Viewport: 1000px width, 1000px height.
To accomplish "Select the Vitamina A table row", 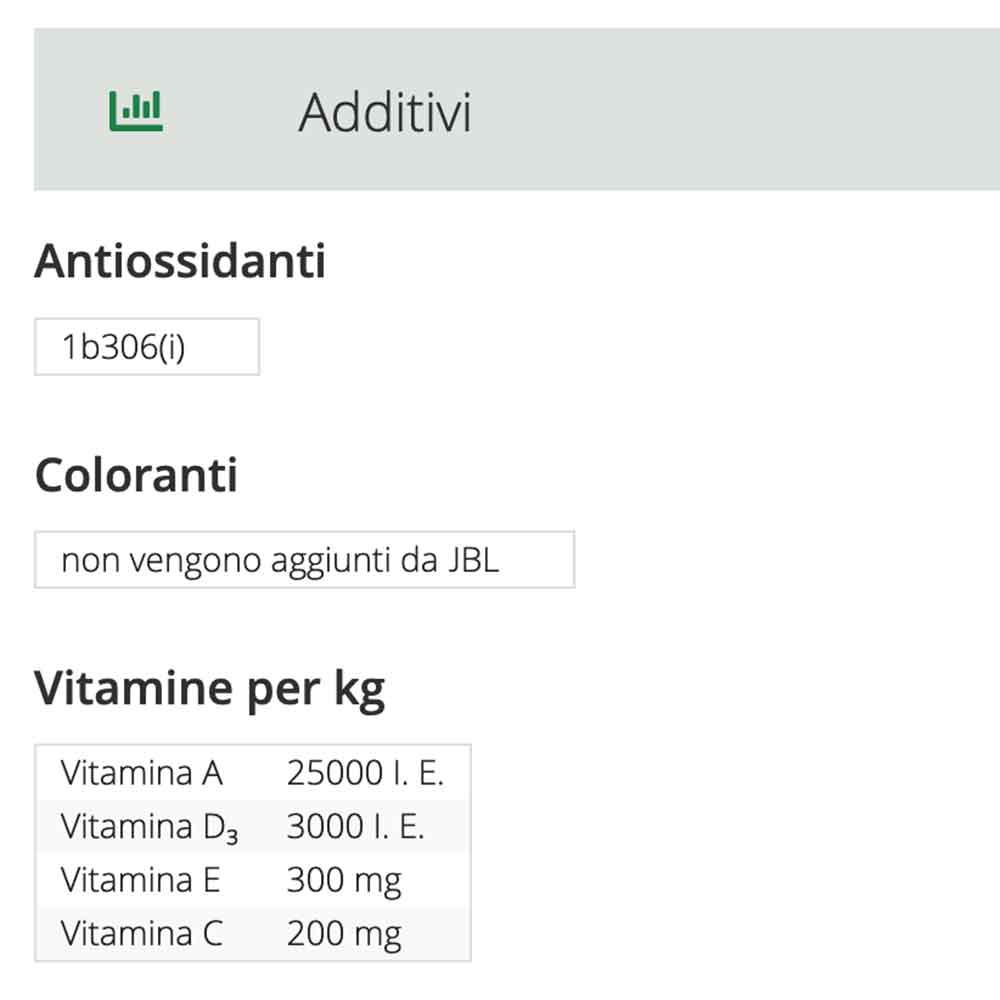I will (x=145, y=771).
